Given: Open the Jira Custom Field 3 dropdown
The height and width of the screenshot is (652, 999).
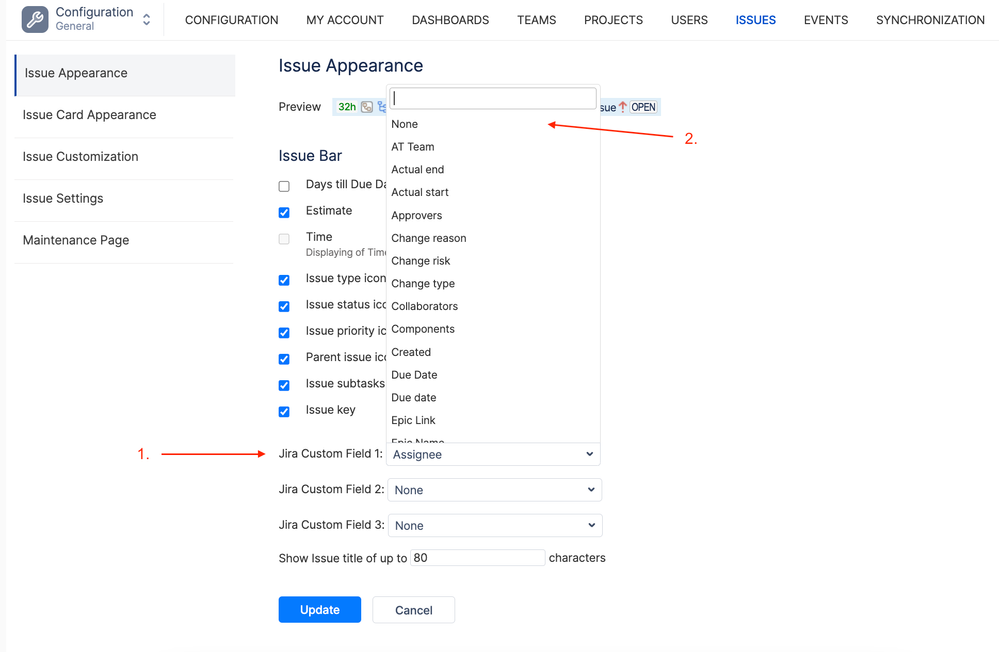Looking at the screenshot, I should click(x=494, y=526).
